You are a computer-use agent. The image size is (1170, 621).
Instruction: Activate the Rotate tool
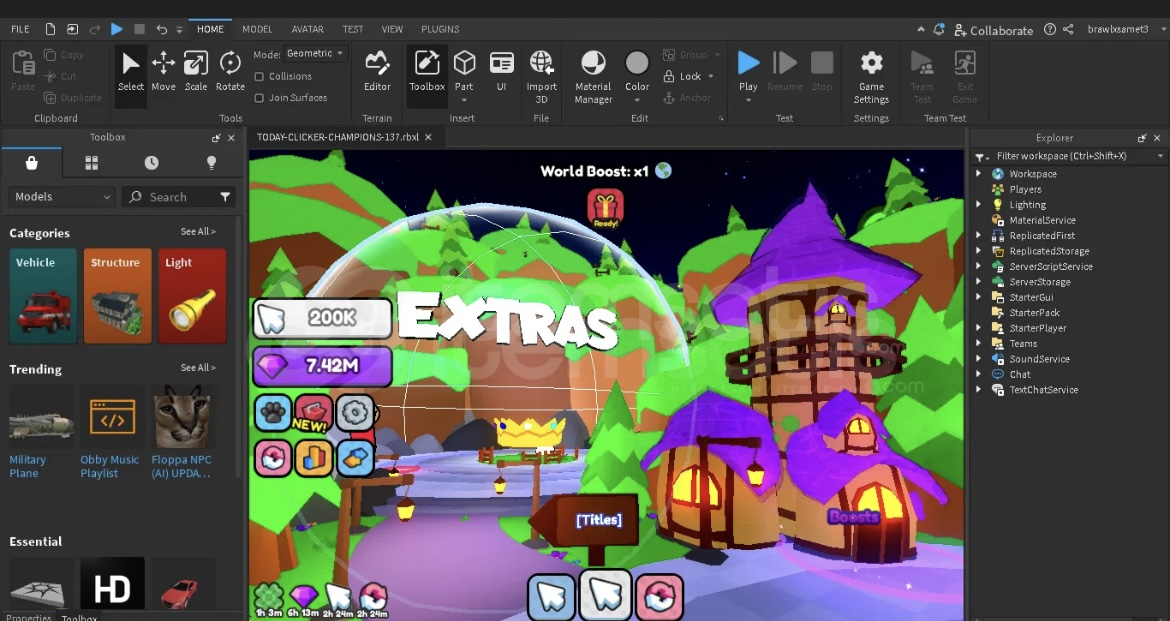[230, 72]
